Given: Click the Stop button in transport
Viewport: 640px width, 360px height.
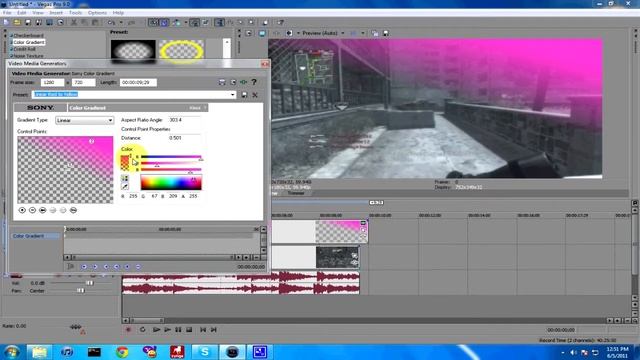Looking at the screenshot, I should pos(189,329).
